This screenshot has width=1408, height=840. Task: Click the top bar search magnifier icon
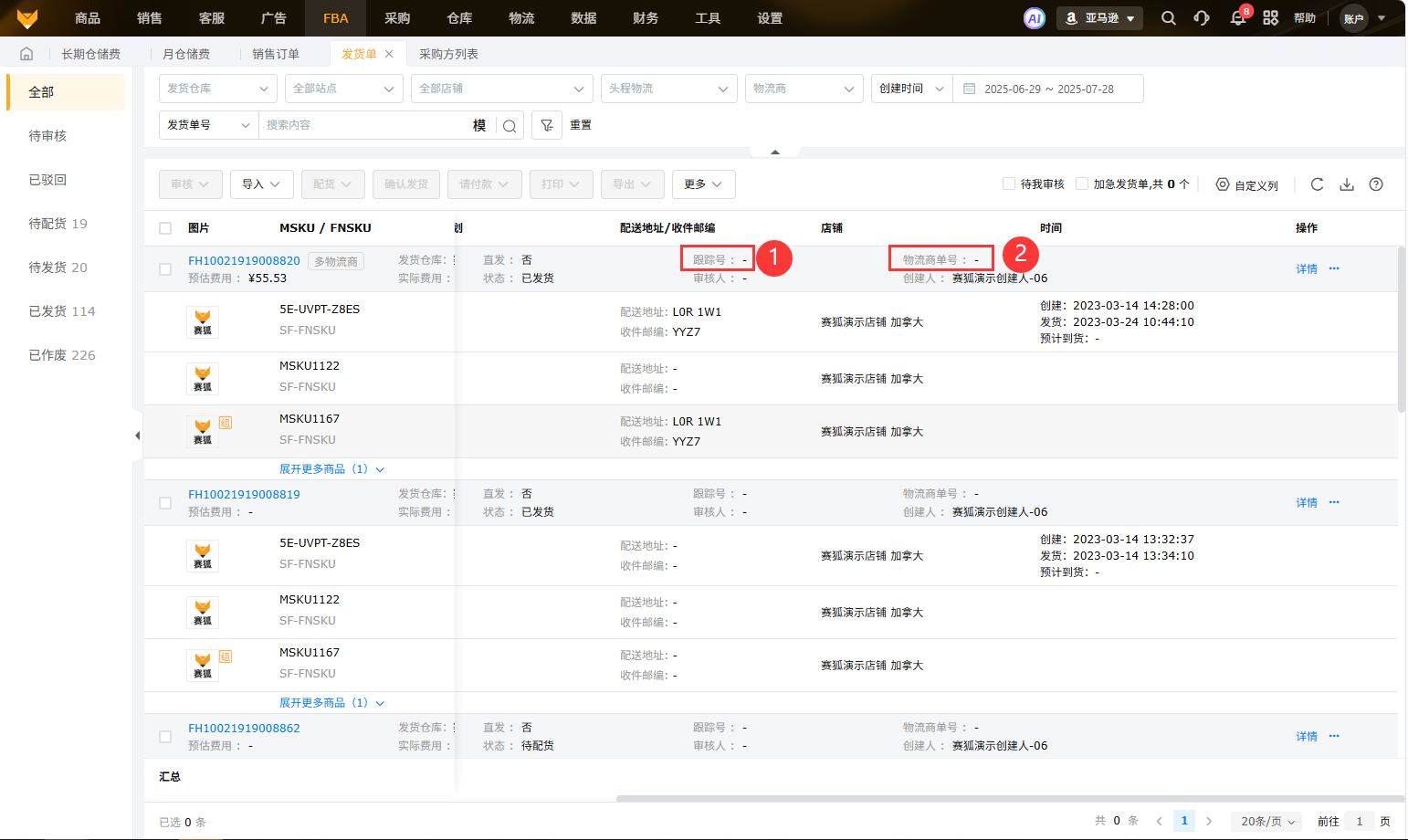click(1168, 18)
